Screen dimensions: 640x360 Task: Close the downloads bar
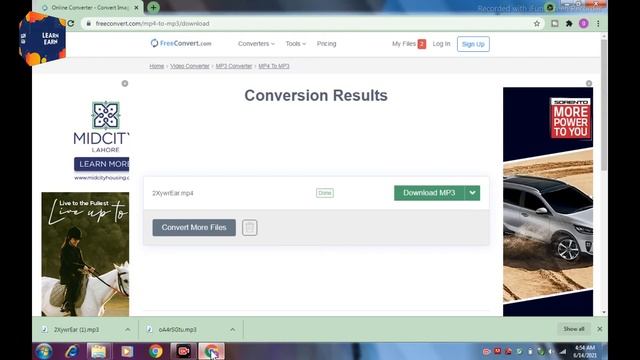tap(600, 329)
